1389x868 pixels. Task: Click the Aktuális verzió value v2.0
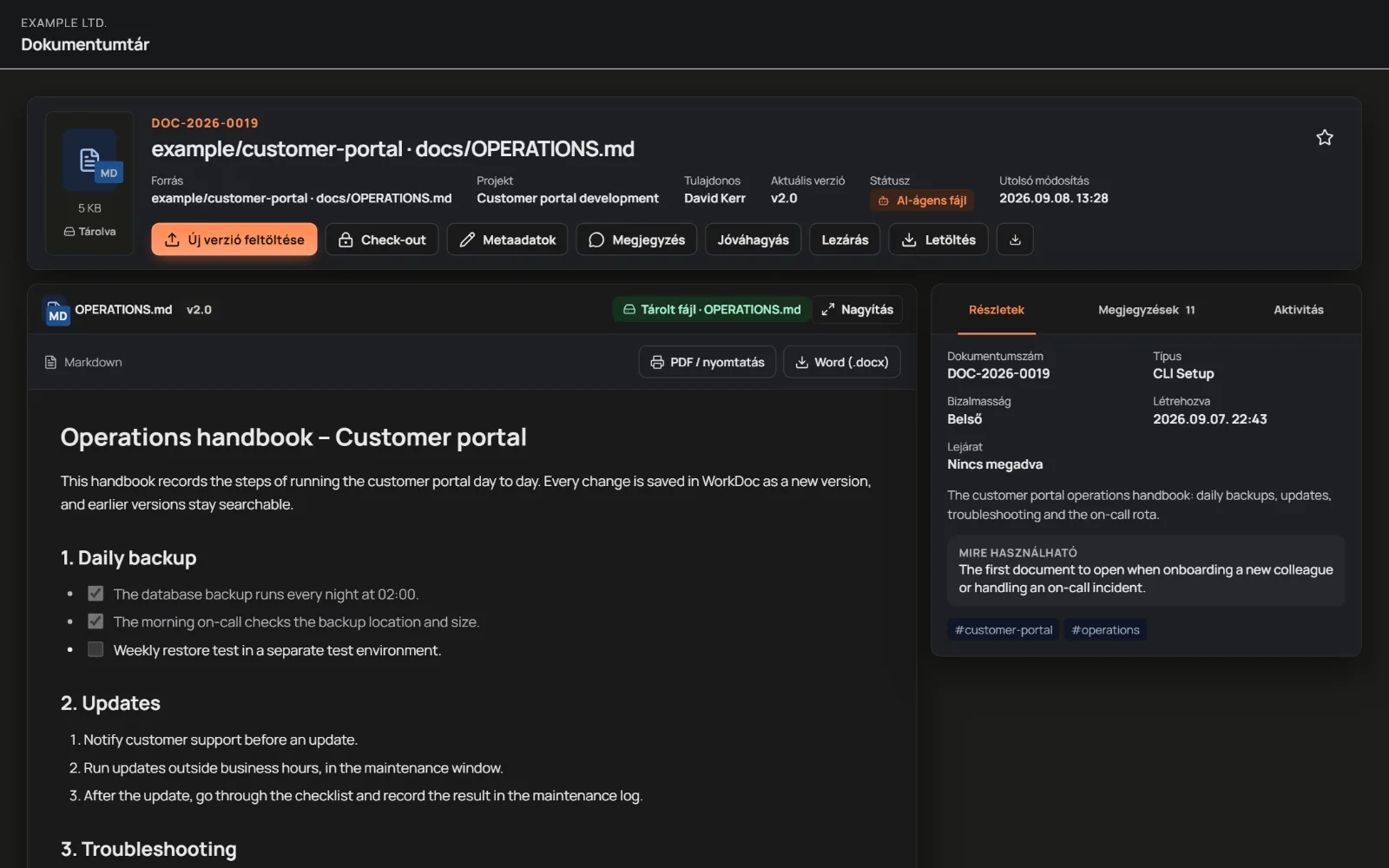[x=784, y=198]
